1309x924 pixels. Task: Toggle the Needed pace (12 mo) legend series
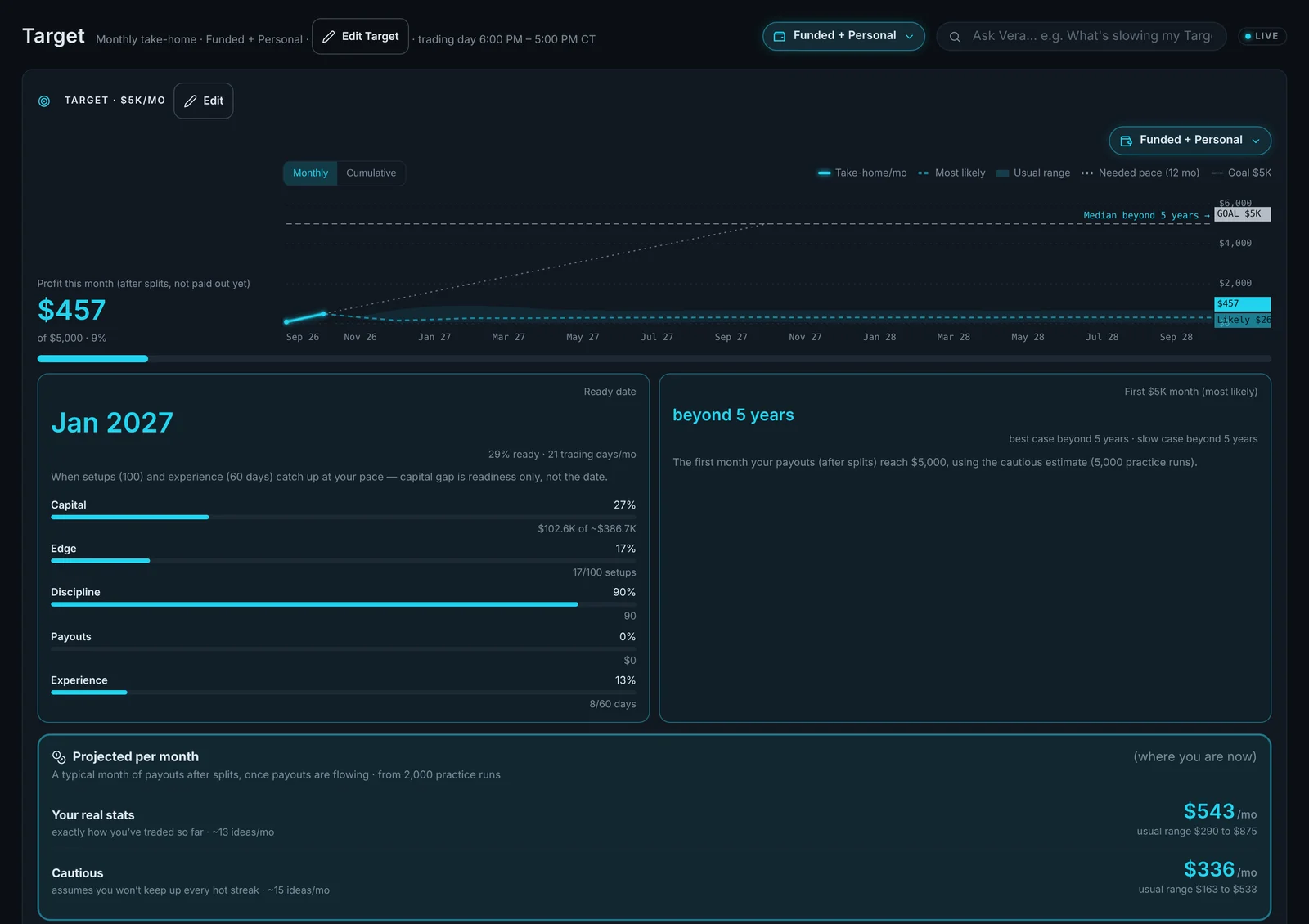1140,173
